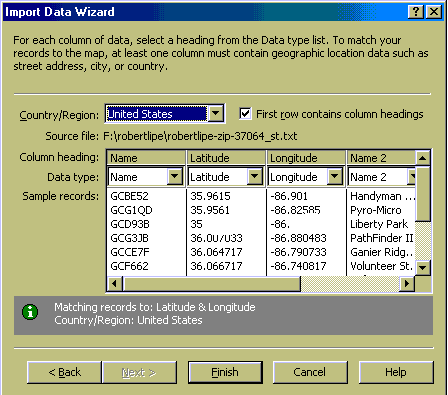Open the Name 2 data type dropdown

412,176
